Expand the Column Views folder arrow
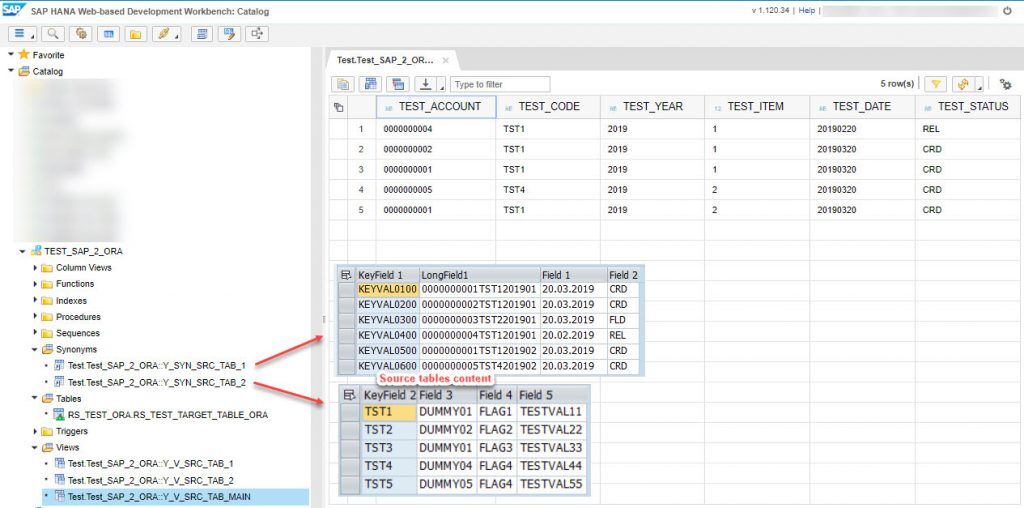This screenshot has height=508, width=1024. tap(35, 268)
